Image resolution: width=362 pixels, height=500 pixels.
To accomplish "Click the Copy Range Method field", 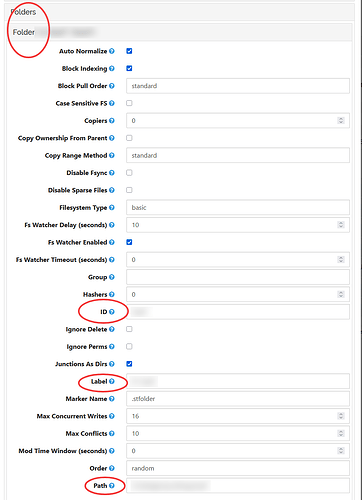I will [238, 155].
